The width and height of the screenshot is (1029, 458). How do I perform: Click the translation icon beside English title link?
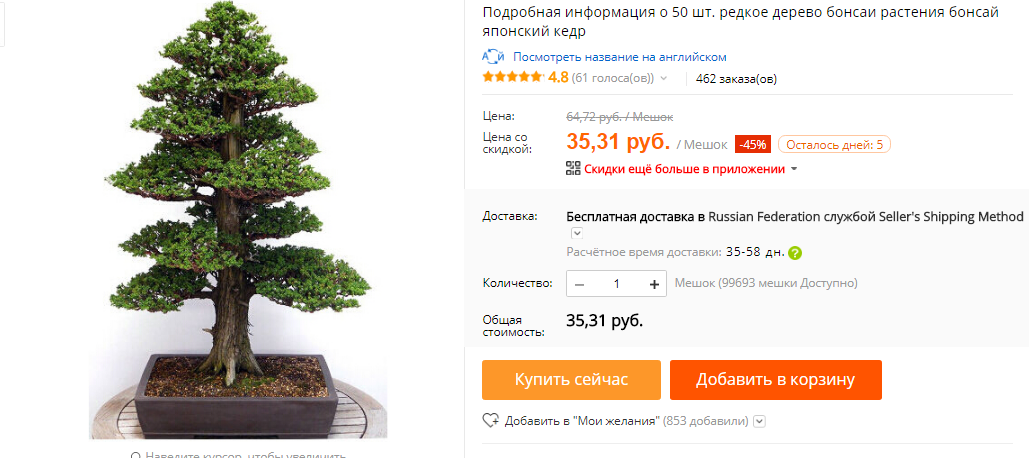click(494, 57)
